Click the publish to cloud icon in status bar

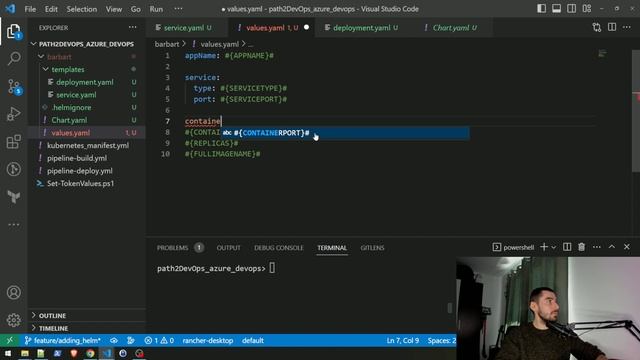coord(114,340)
